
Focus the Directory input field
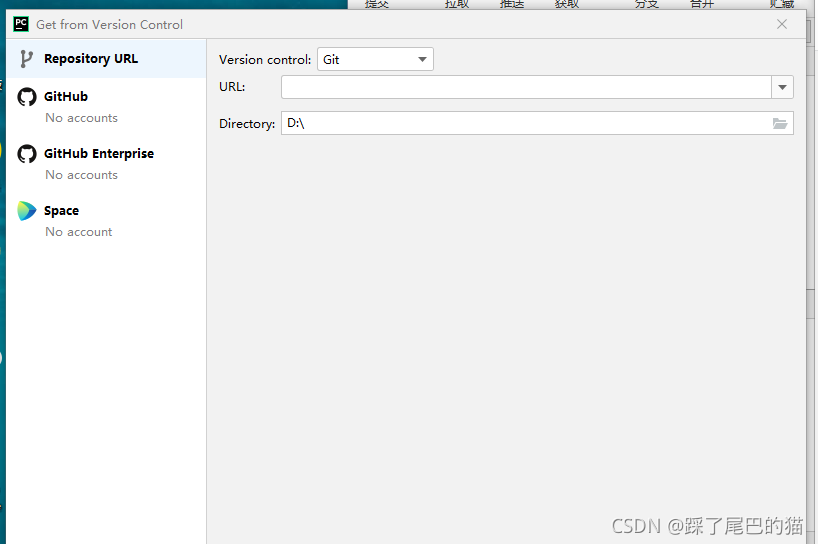537,123
